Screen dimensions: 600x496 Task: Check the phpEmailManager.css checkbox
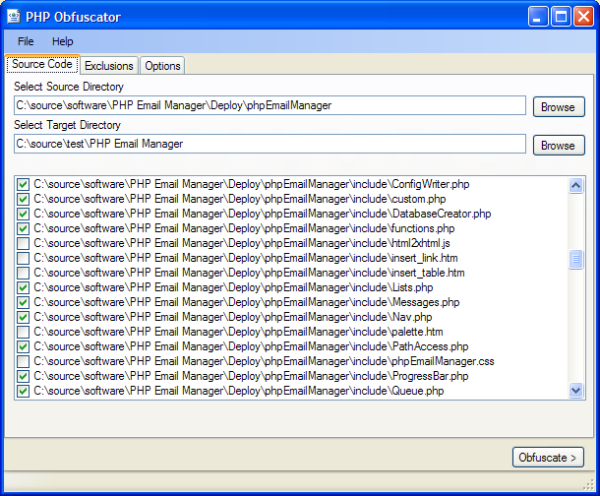click(23, 361)
